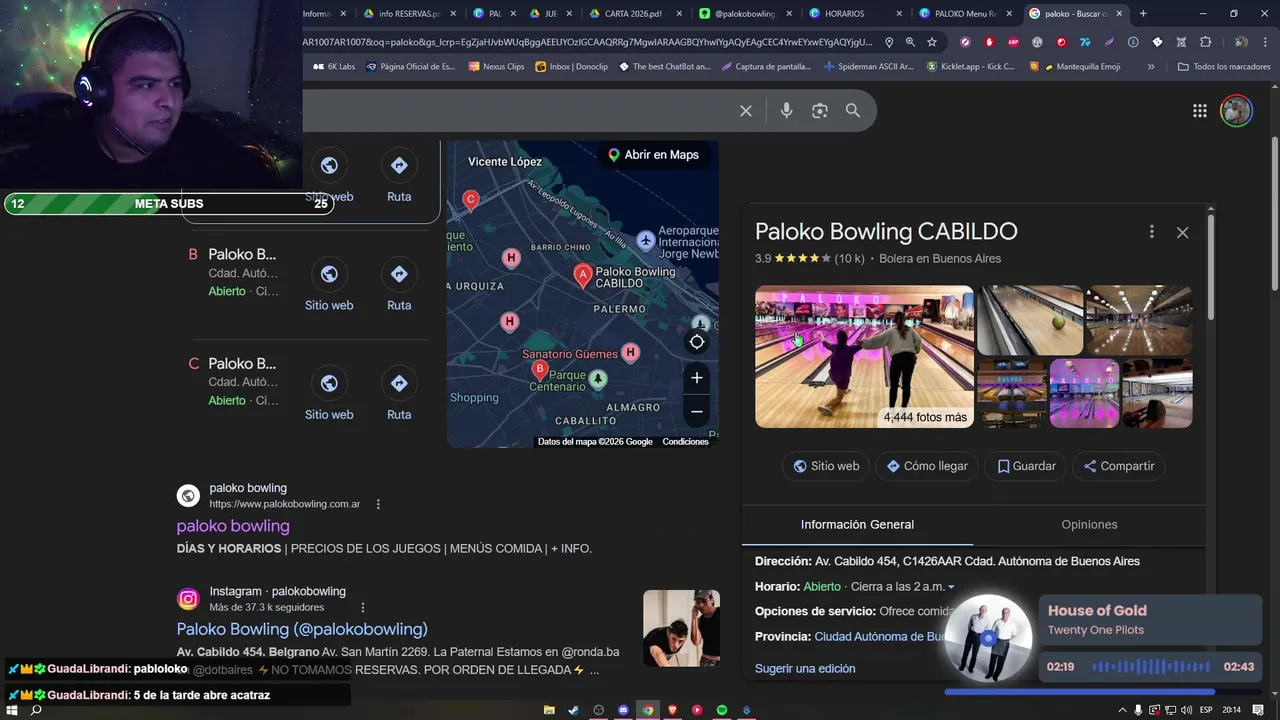1280x720 pixels.
Task: Clear the Google search box with X
Action: click(x=745, y=111)
